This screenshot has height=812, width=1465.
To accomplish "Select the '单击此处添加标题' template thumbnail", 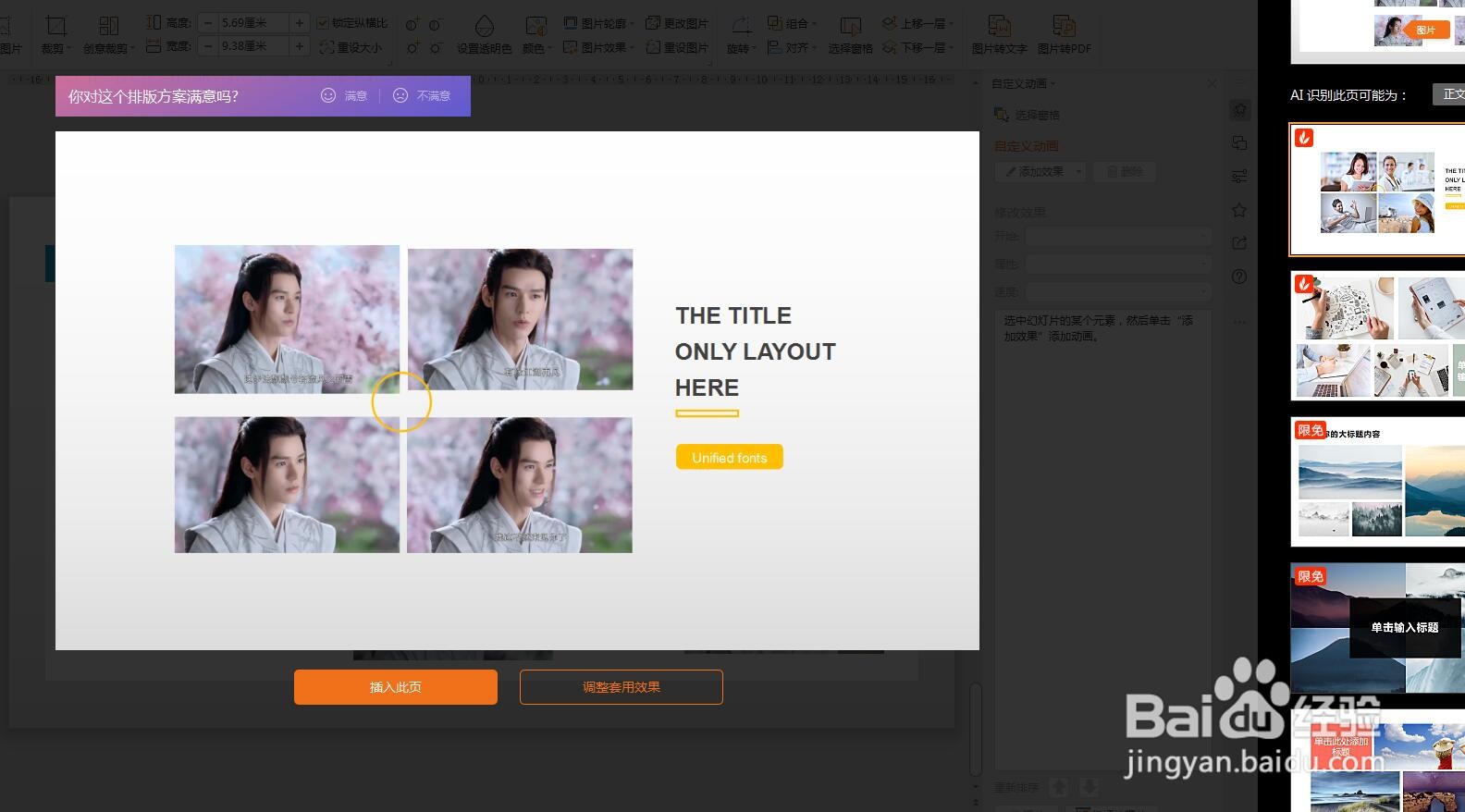I will tap(1377, 761).
